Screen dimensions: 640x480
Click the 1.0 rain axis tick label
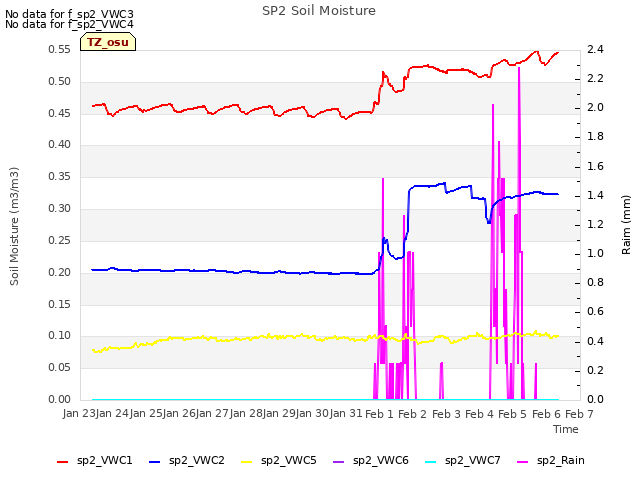(595, 254)
